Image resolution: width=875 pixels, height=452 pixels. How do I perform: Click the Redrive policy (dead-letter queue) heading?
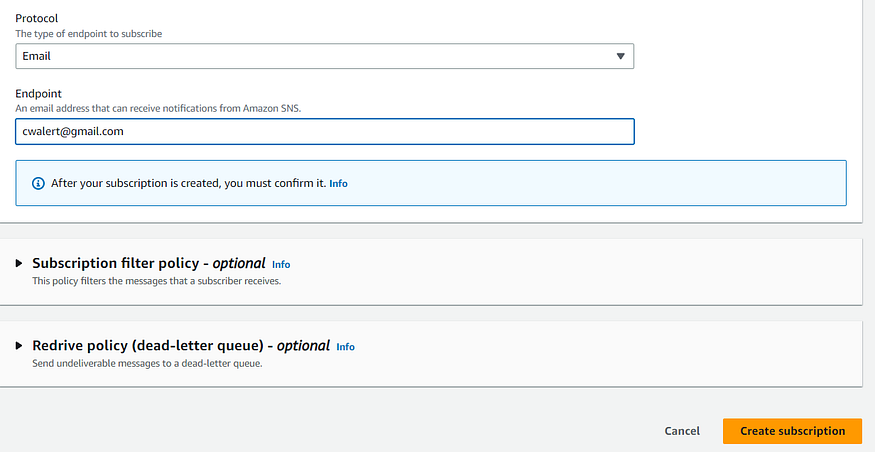(180, 345)
